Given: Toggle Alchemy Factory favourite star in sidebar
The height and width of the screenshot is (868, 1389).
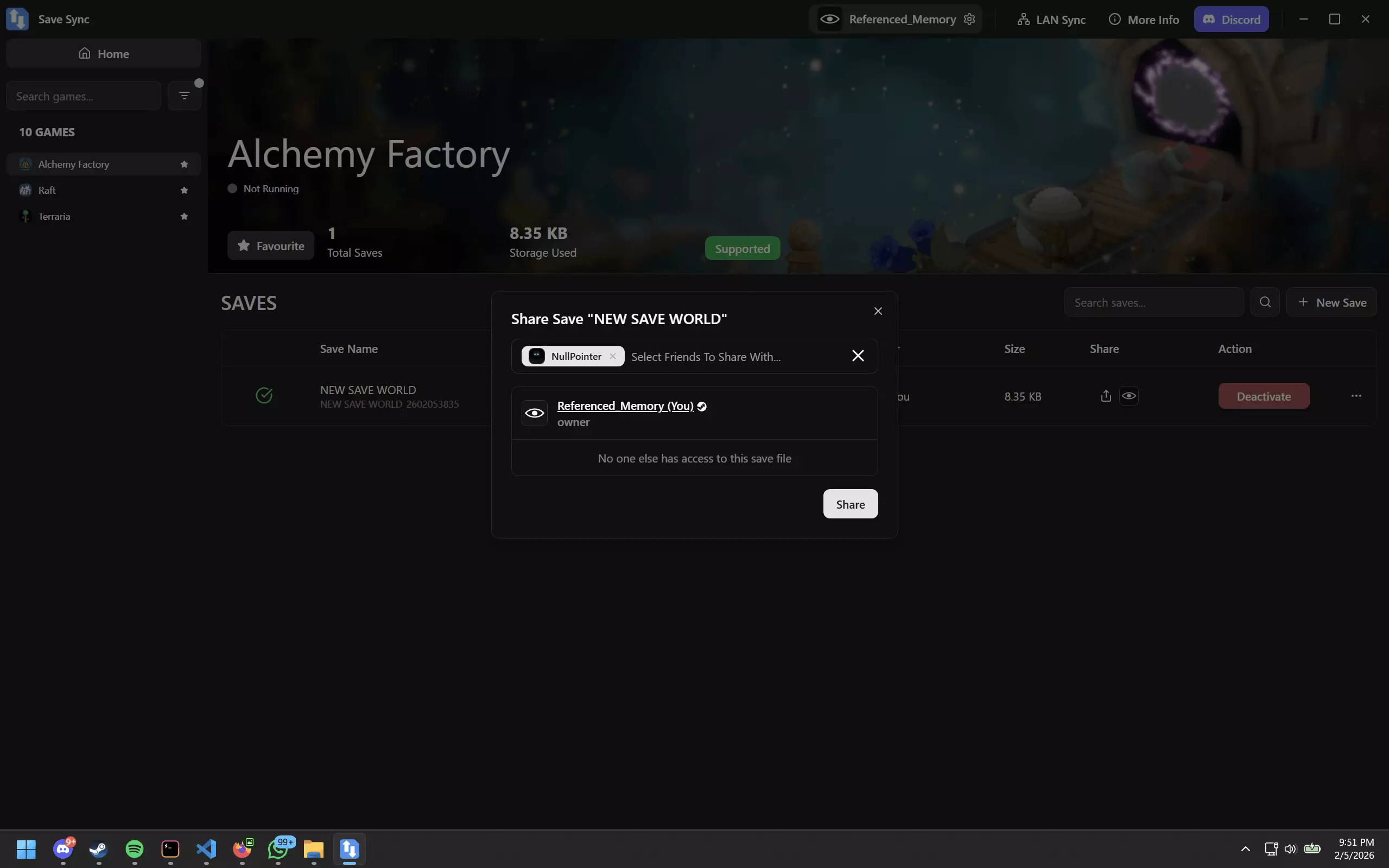Looking at the screenshot, I should [x=184, y=164].
